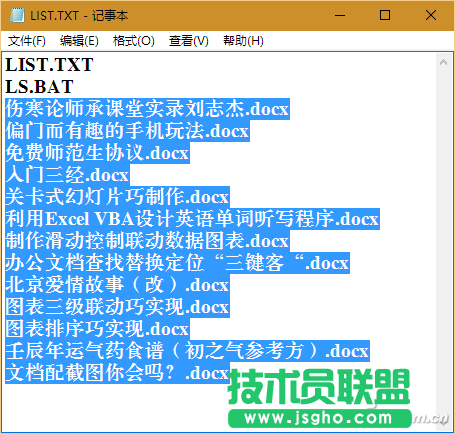Open the 文件(F) menu
The height and width of the screenshot is (434, 455).
[x=27, y=41]
